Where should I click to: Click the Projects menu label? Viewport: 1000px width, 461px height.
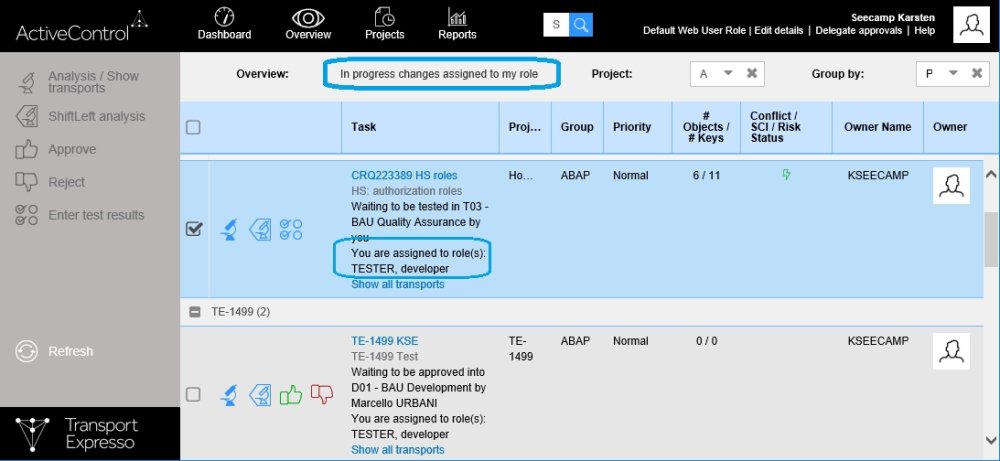tap(385, 34)
